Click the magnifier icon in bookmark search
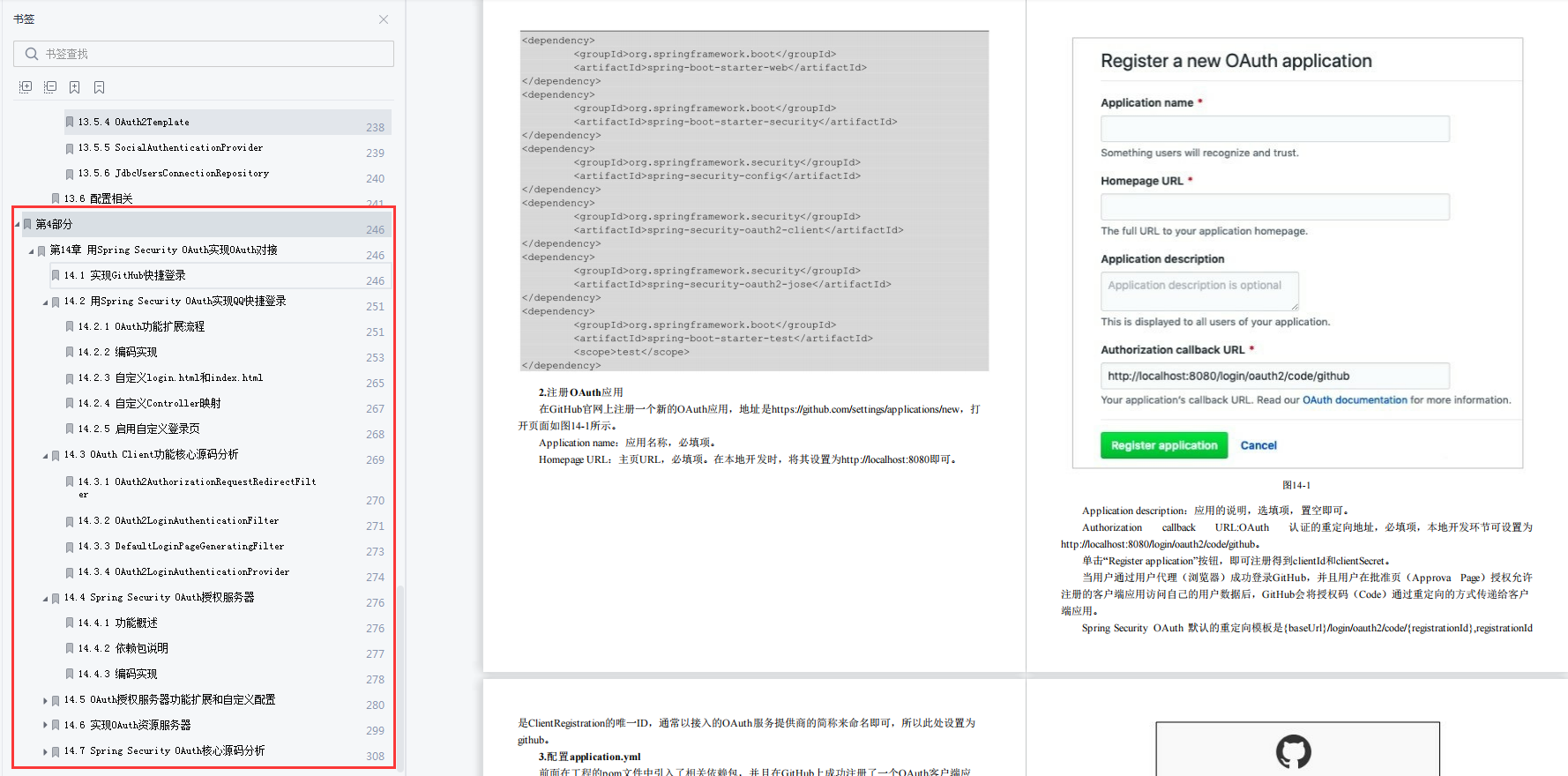 (32, 54)
